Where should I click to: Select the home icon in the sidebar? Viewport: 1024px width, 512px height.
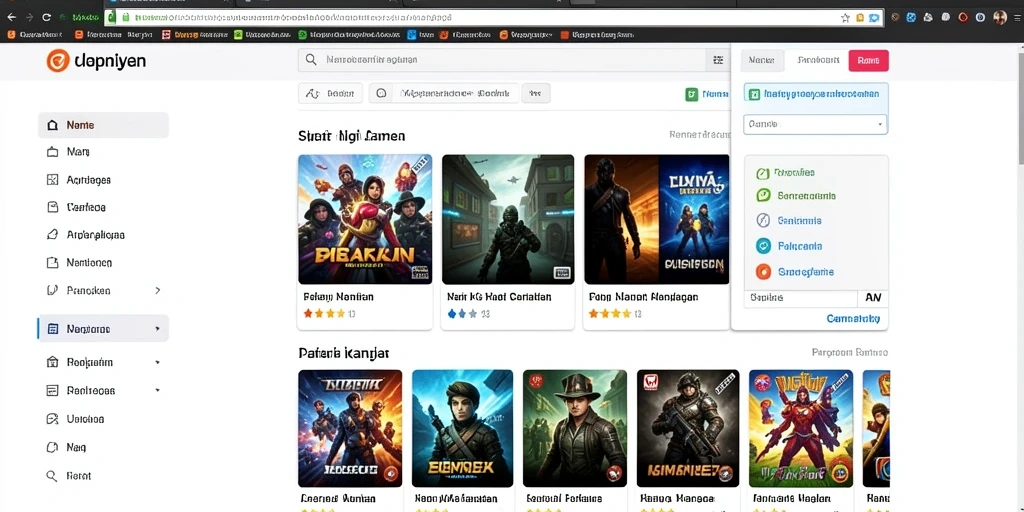click(53, 125)
